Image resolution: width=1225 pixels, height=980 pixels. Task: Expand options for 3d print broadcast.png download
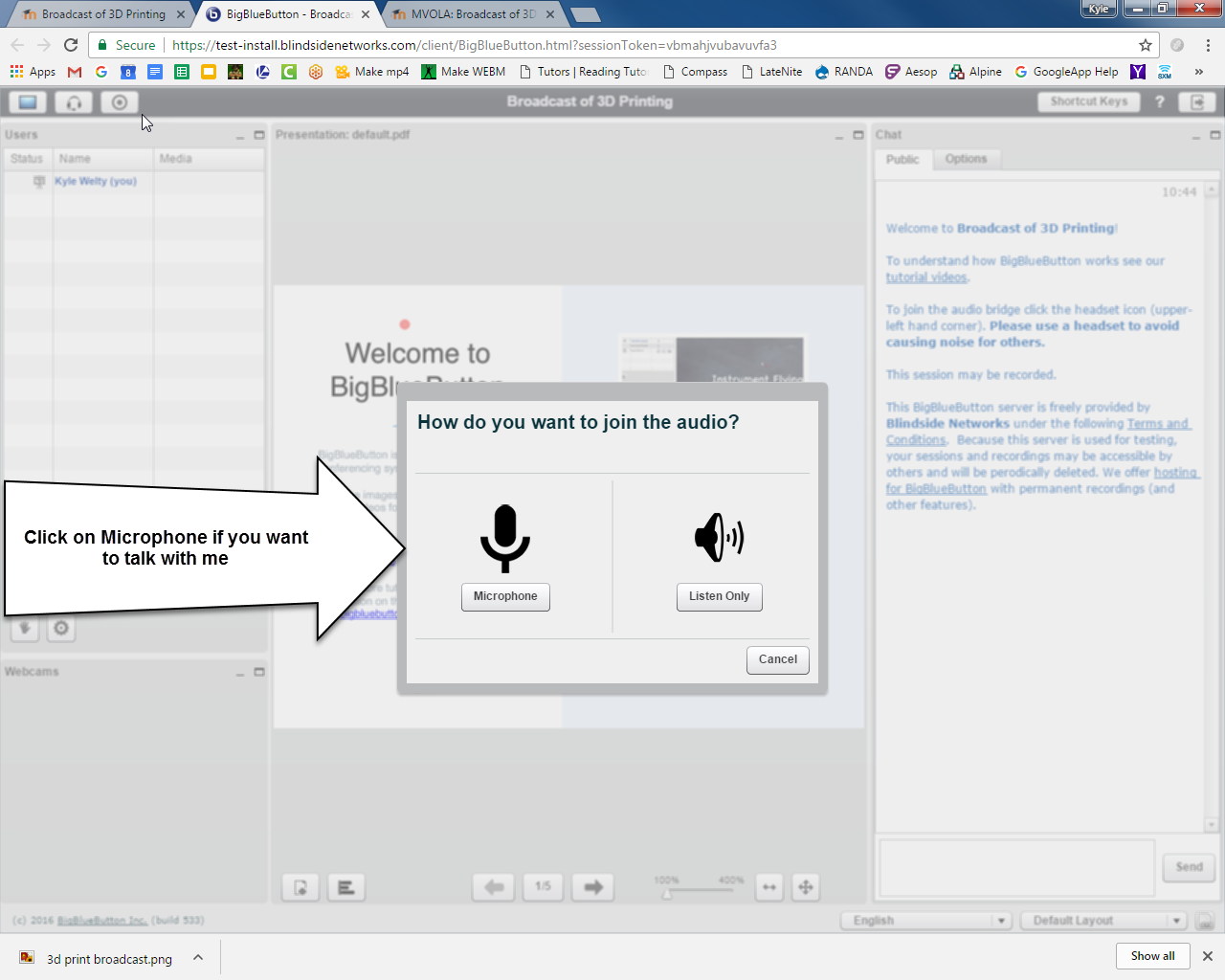pyautogui.click(x=198, y=957)
